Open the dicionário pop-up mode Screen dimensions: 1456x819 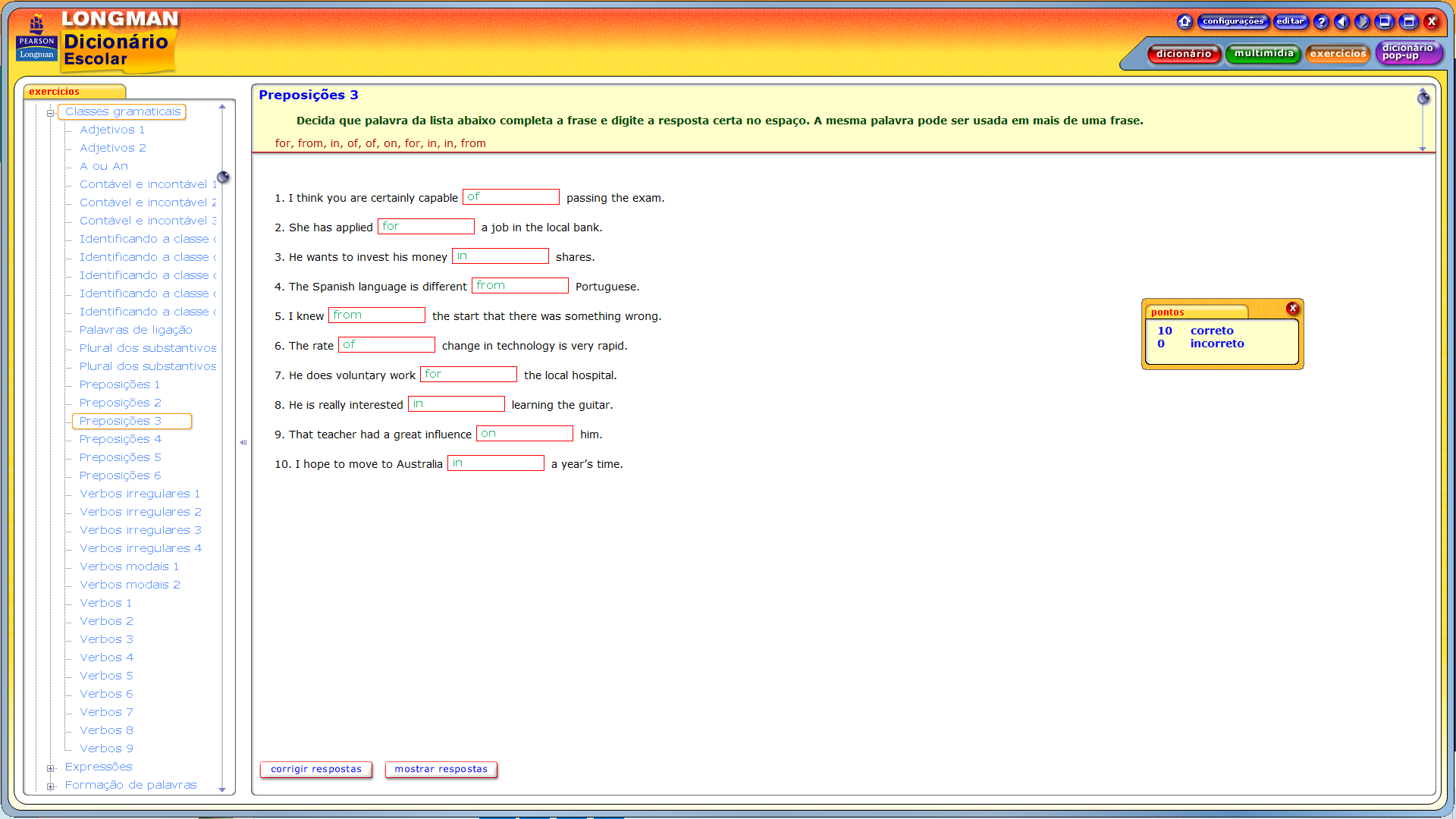coord(1408,52)
